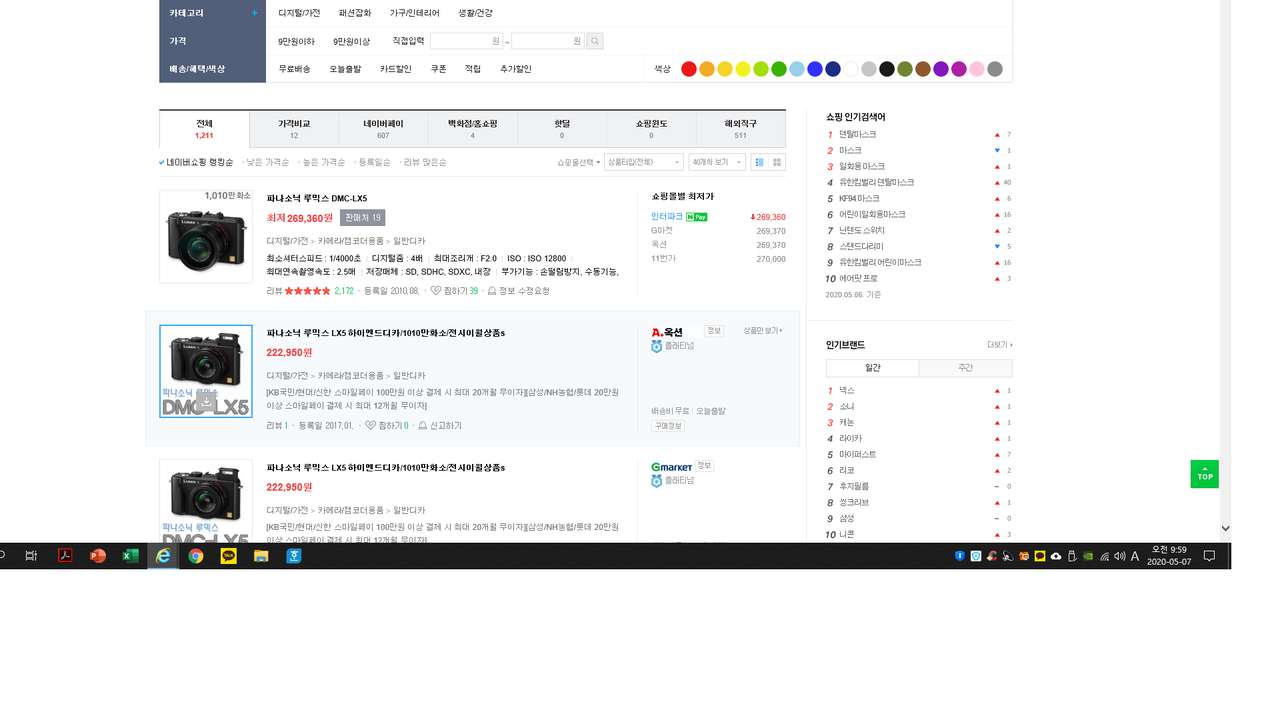The width and height of the screenshot is (1280, 720).
Task: Sort by 높은 가격순
Action: (324, 162)
